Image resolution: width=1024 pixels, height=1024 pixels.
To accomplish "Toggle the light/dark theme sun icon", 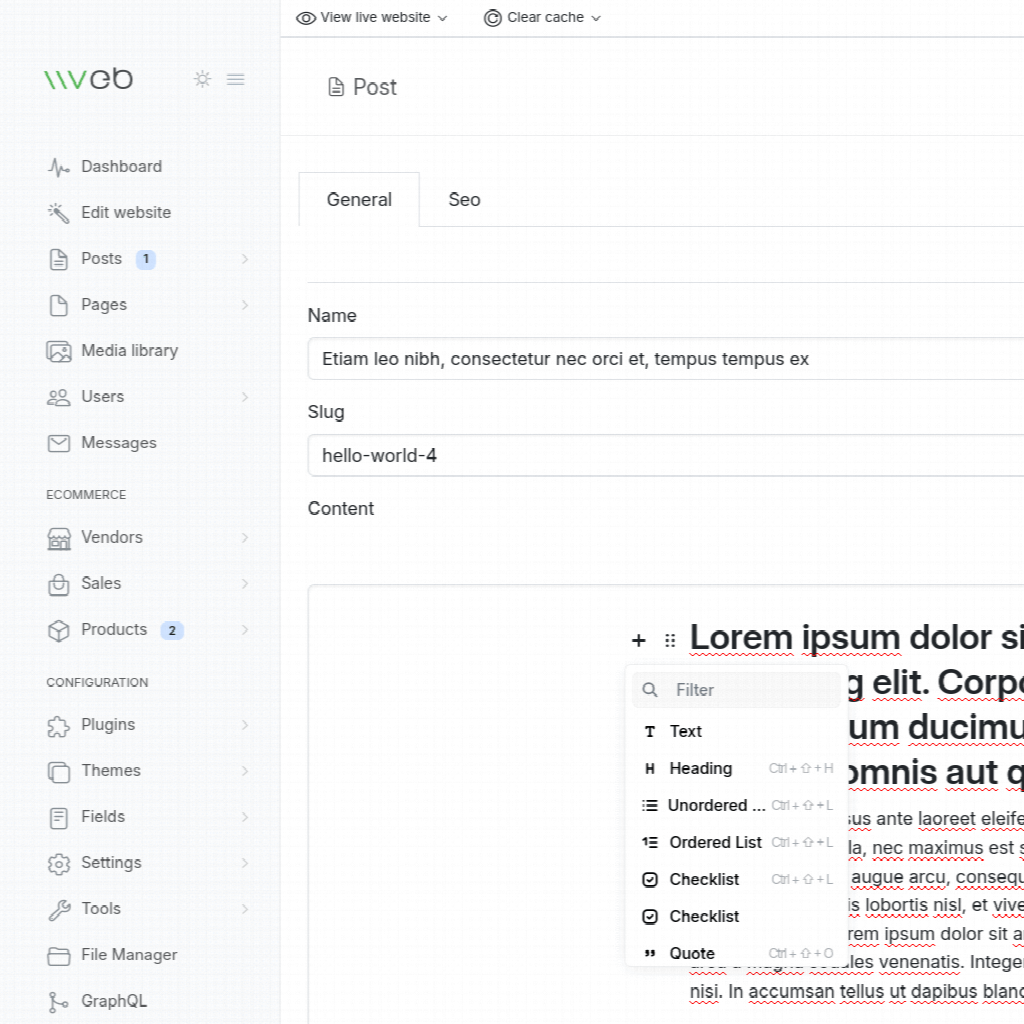I will click(203, 79).
